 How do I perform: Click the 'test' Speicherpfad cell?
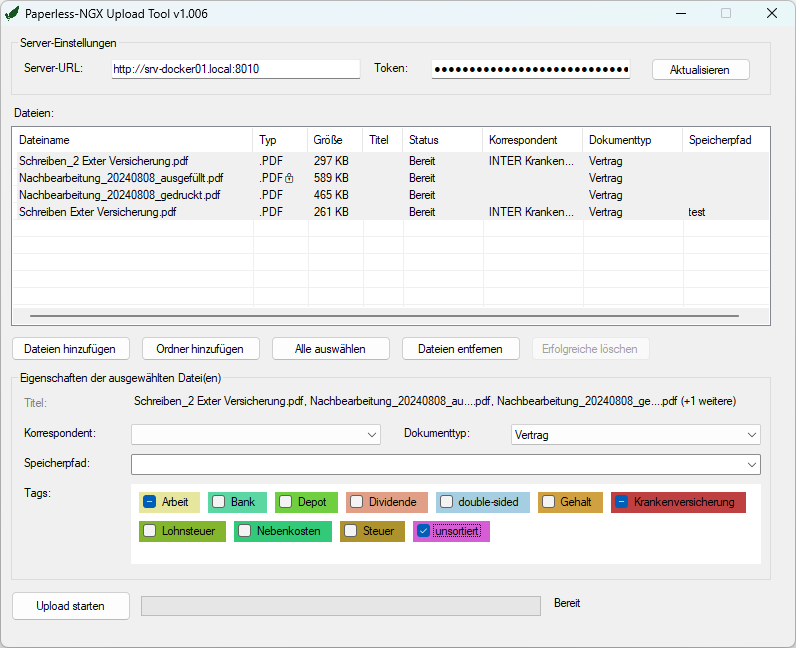(696, 212)
